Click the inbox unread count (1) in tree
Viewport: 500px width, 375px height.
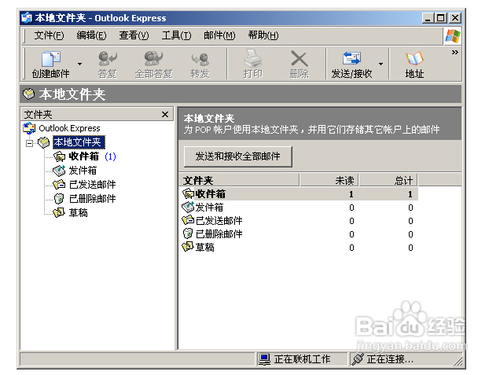110,156
